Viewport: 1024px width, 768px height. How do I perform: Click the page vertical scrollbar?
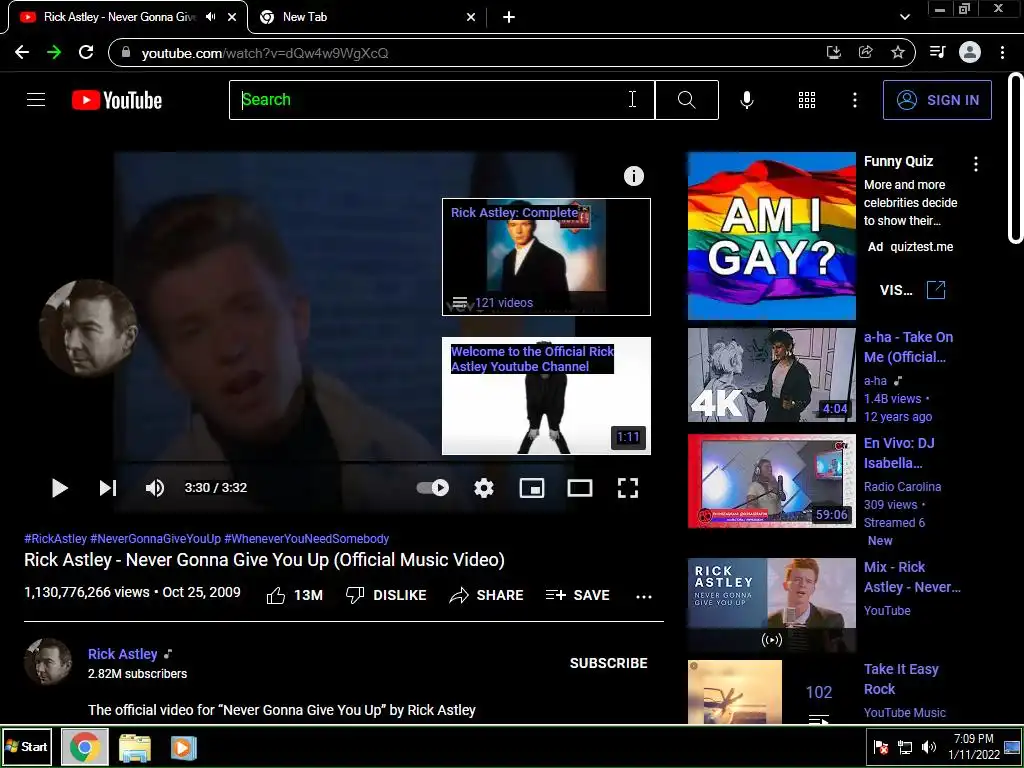(1016, 158)
